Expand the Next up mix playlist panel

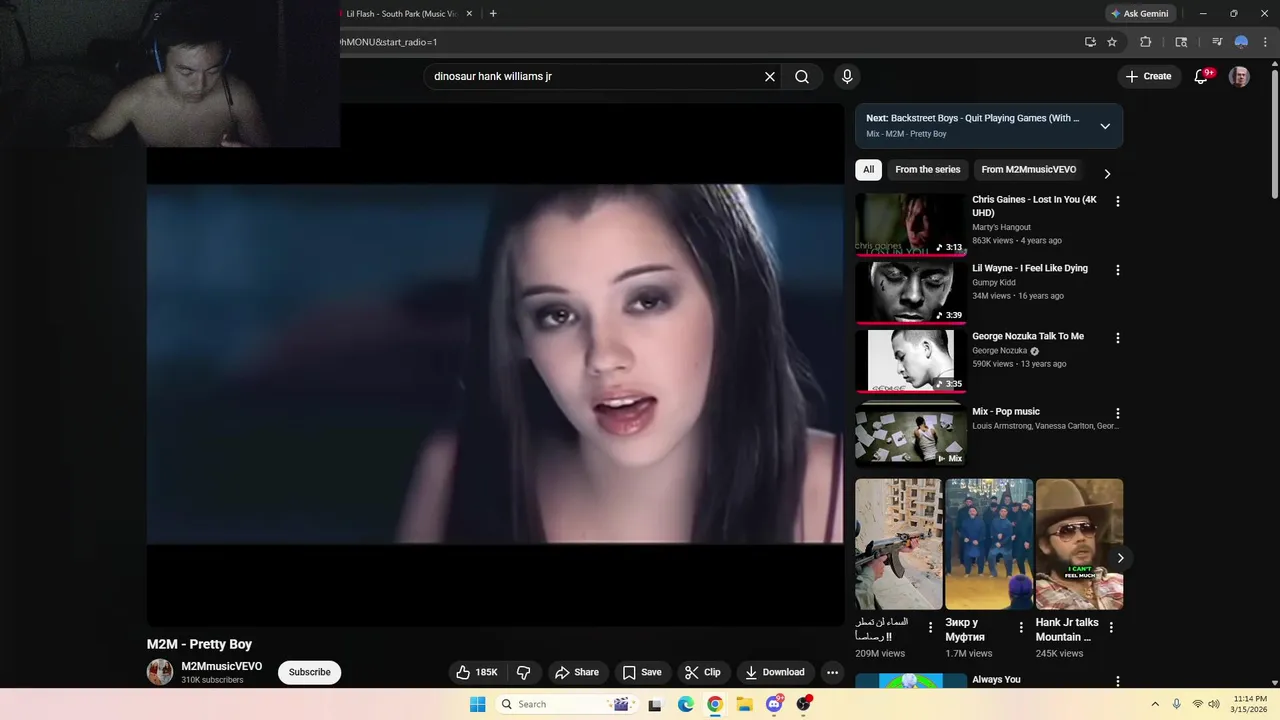point(1105,126)
